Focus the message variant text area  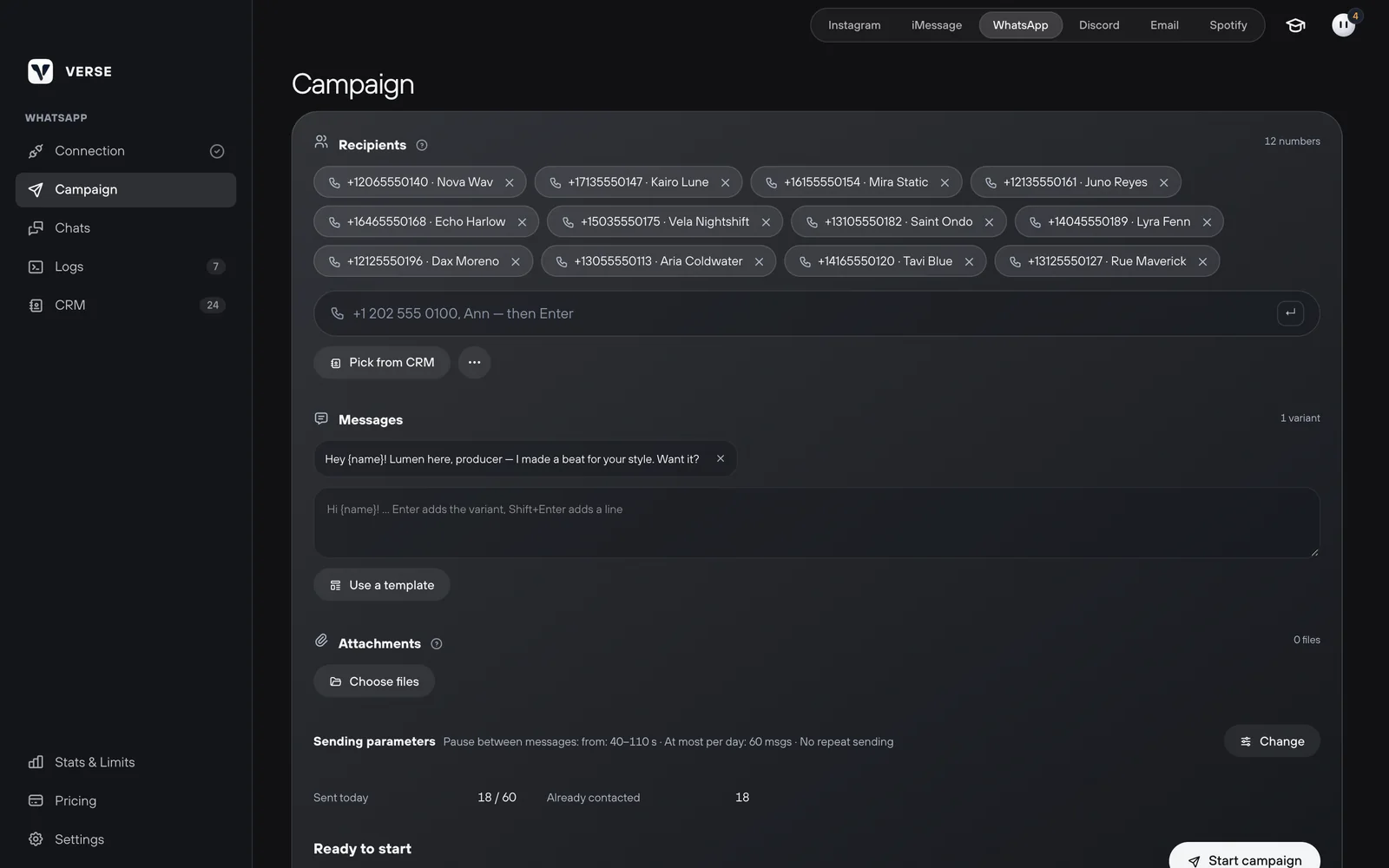pos(817,523)
